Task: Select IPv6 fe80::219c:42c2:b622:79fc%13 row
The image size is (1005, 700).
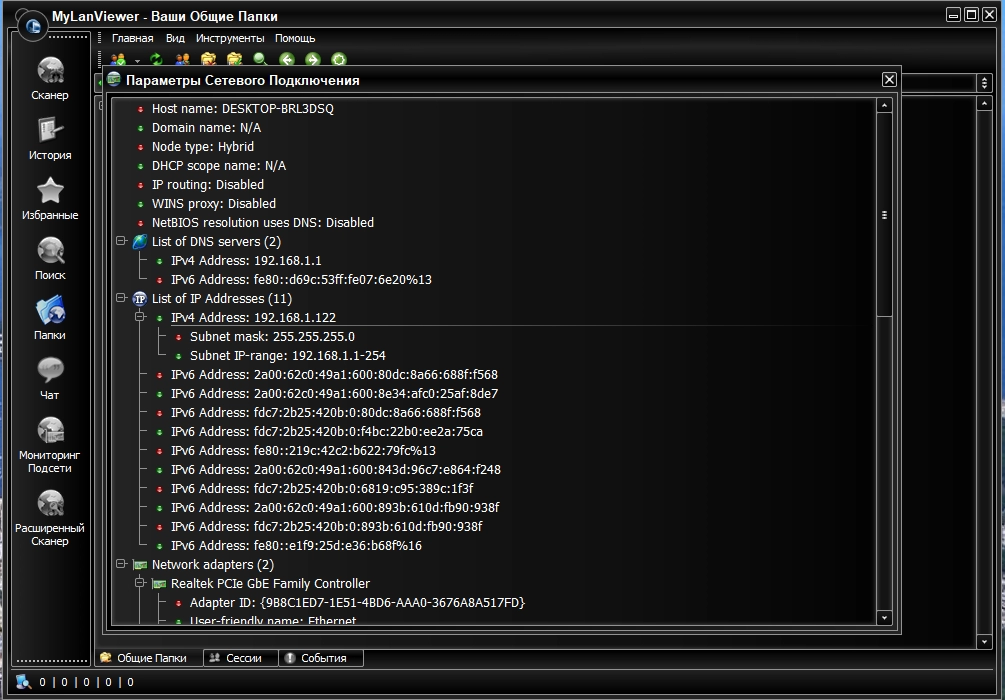Action: (x=303, y=451)
